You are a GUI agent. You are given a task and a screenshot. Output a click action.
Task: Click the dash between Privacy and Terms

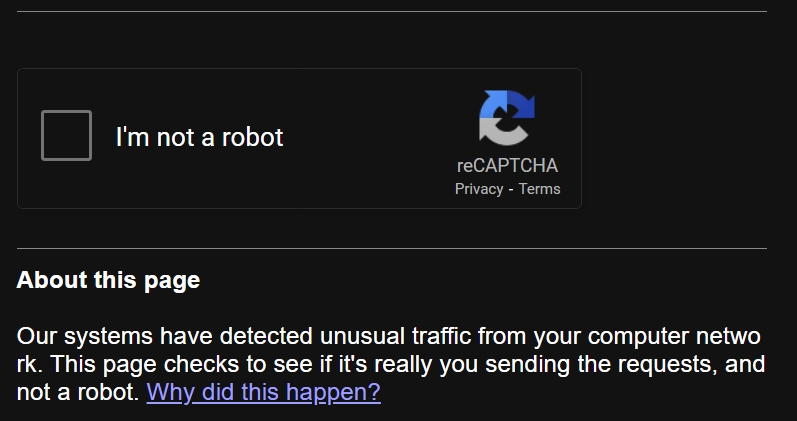[x=511, y=190]
